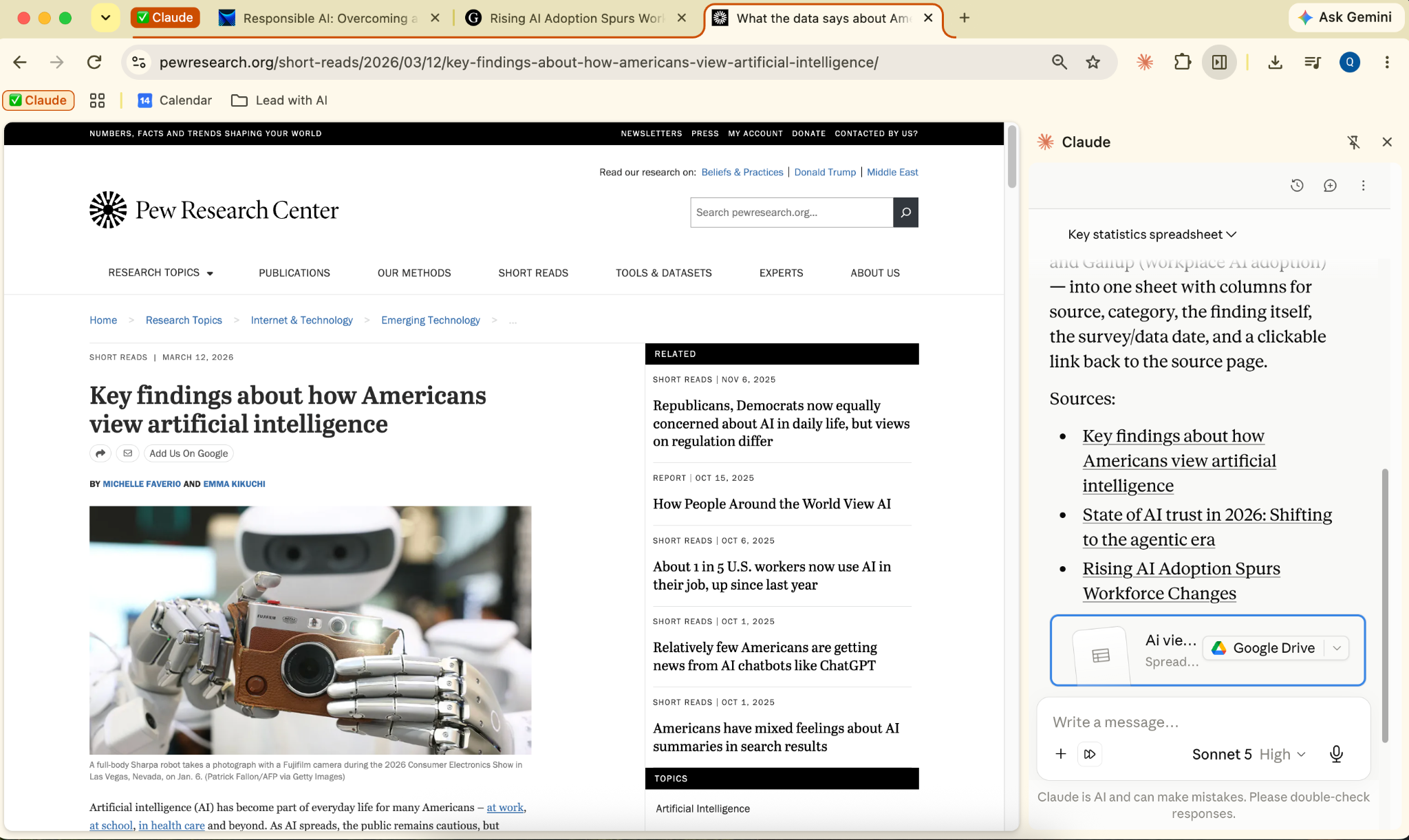
Task: Submit search with the magnifier button
Action: (x=905, y=213)
